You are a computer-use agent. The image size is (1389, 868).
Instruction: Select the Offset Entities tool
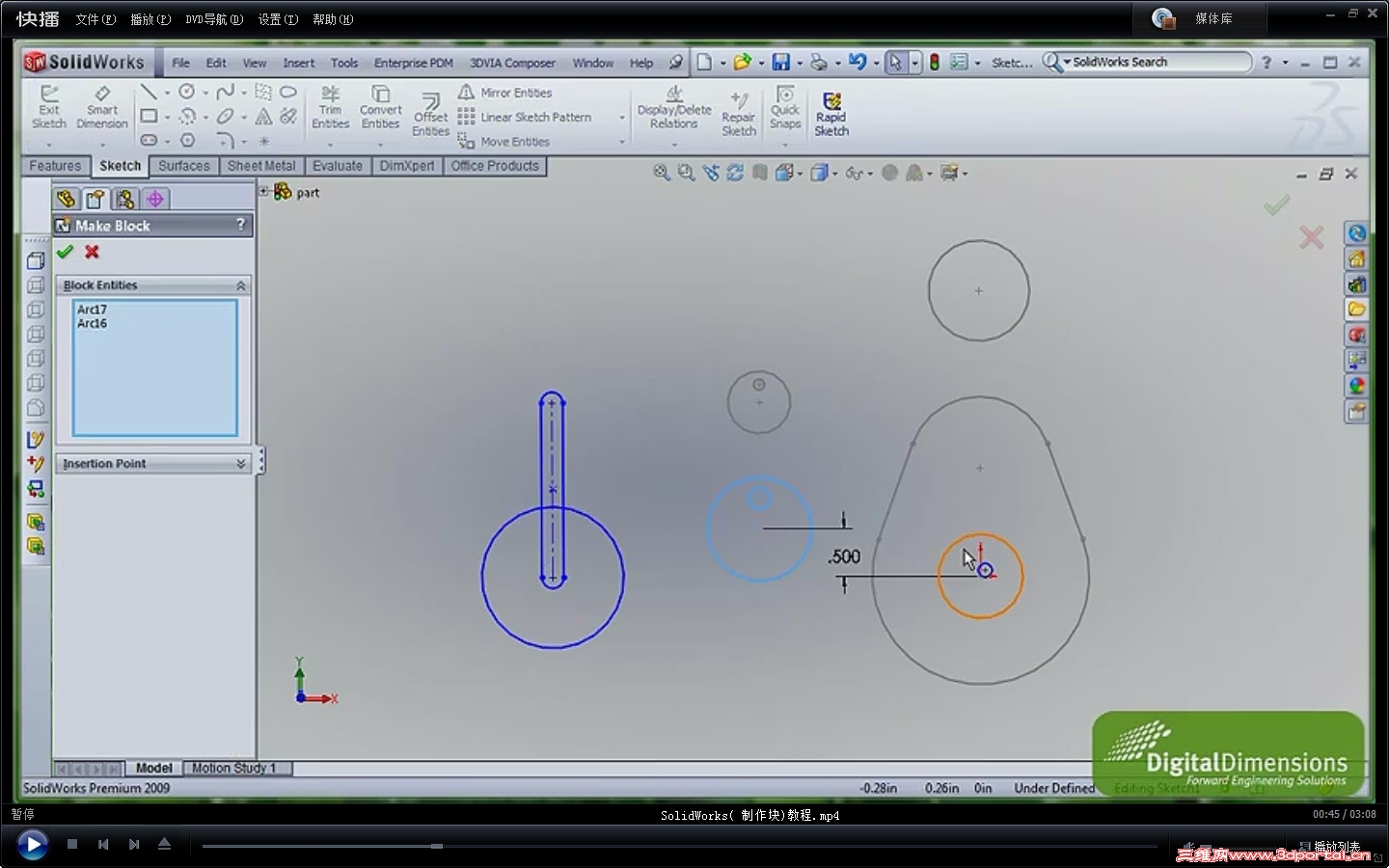coord(430,114)
